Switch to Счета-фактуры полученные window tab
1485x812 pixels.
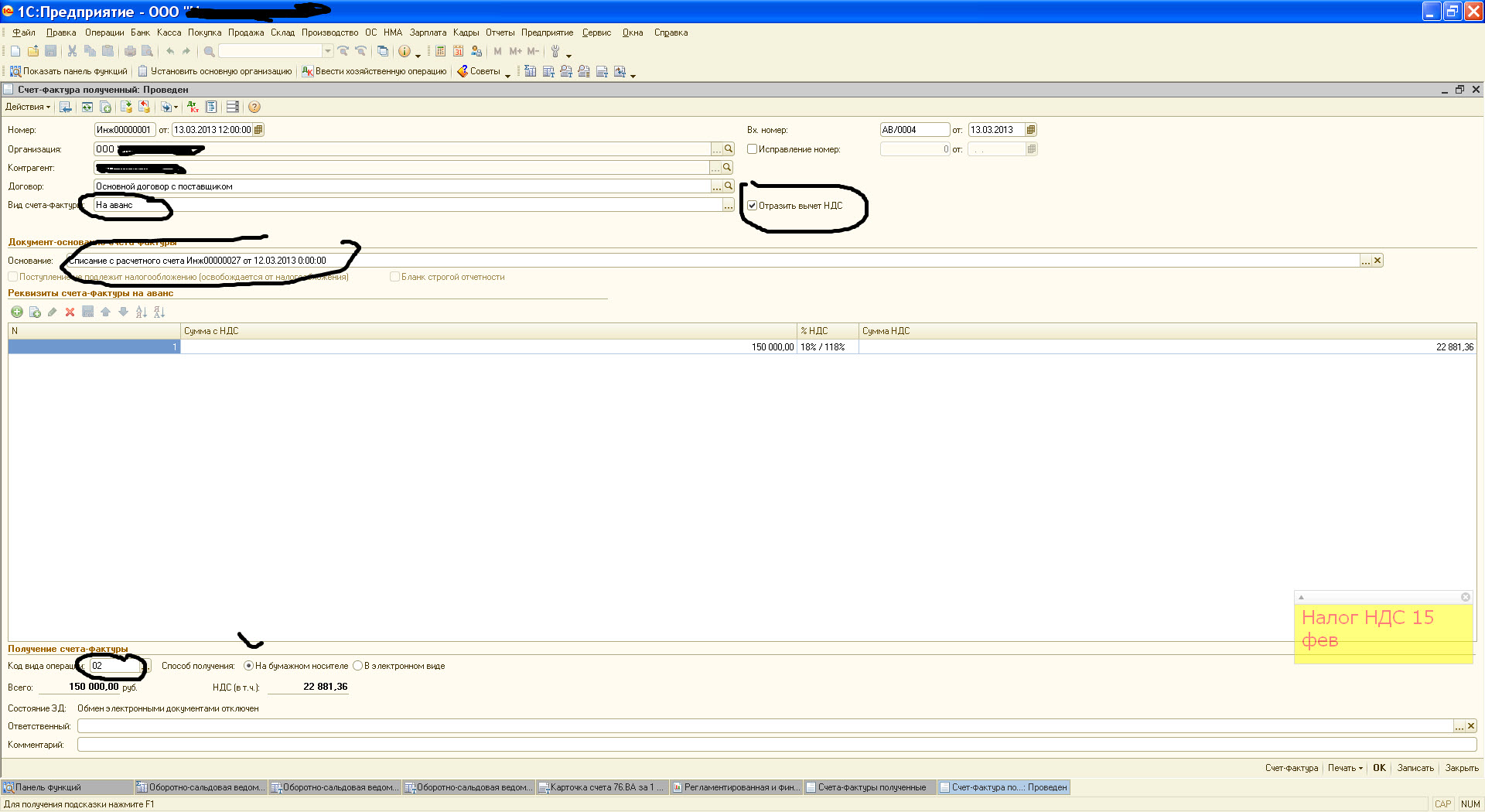(870, 787)
